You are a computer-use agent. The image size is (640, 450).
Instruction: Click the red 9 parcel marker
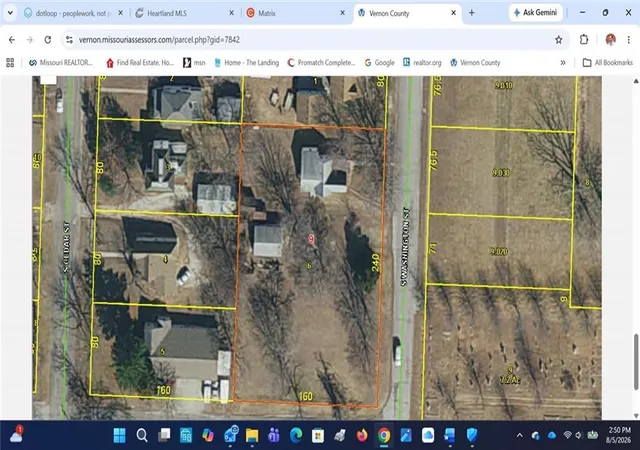311,239
